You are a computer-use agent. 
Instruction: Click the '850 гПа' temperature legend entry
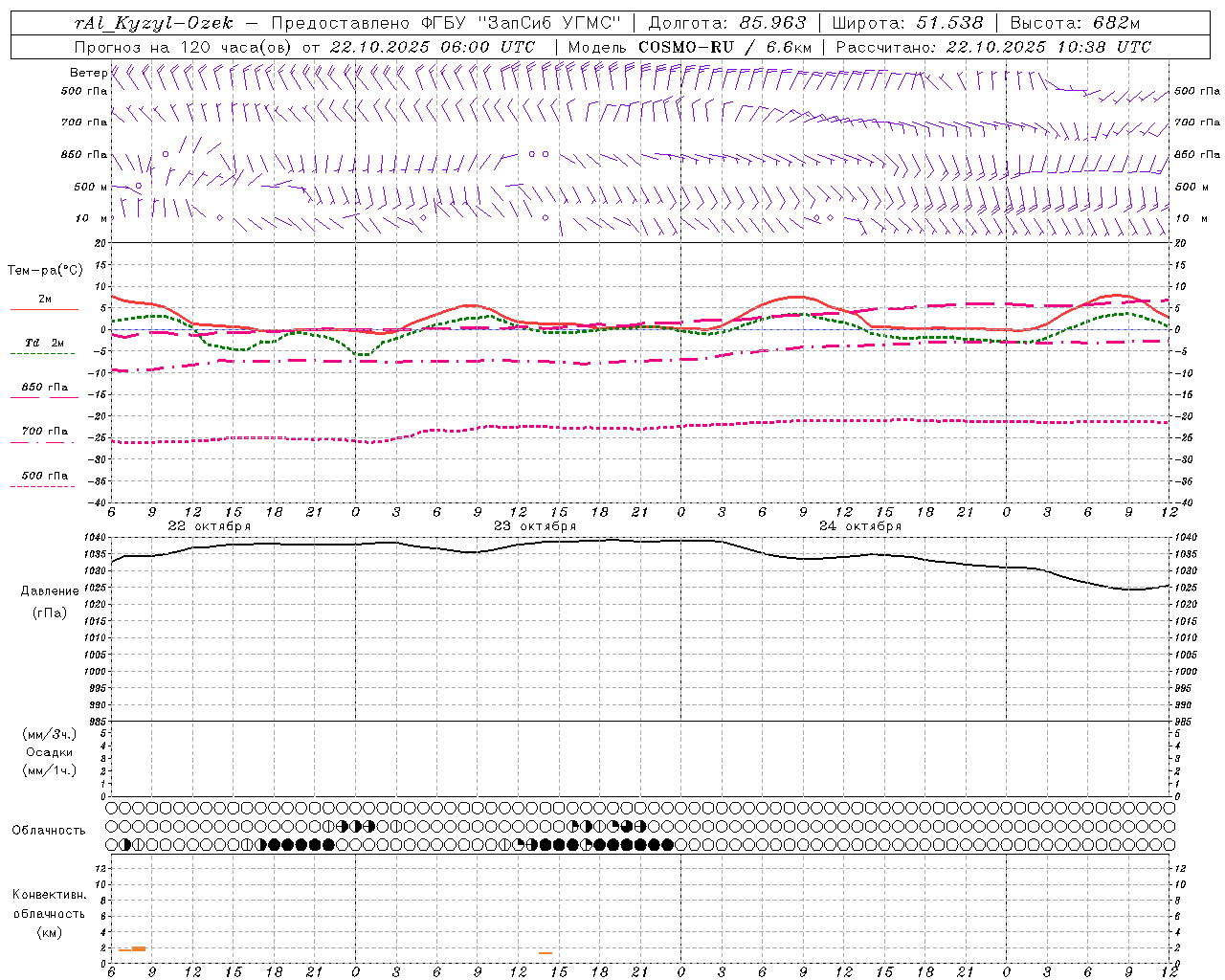(45, 388)
